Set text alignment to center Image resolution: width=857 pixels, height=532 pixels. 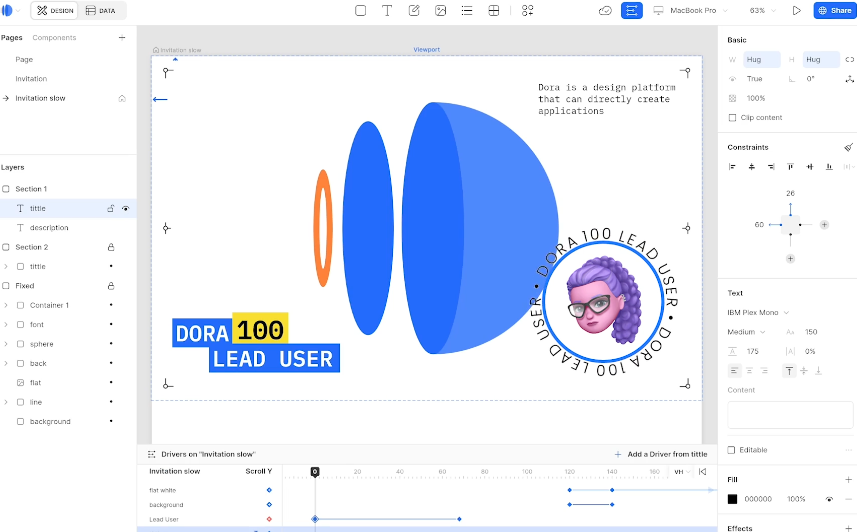[x=749, y=371]
